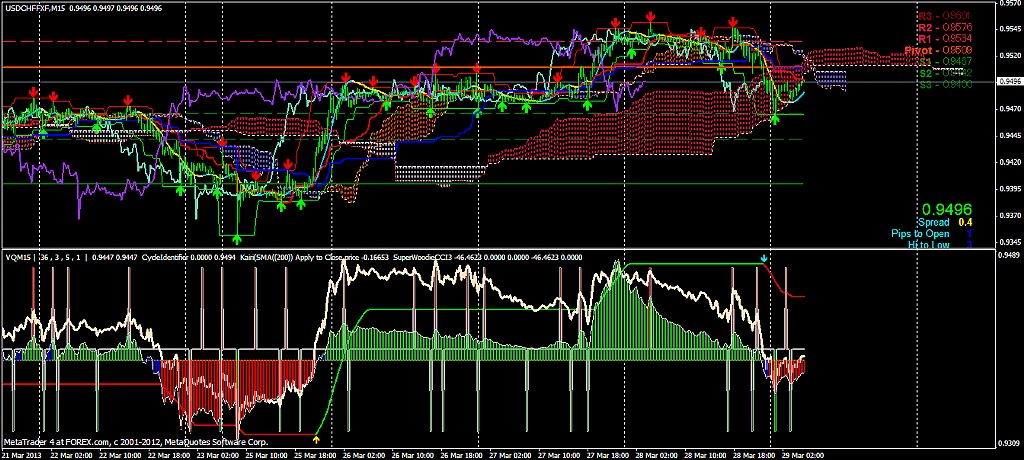Click the lowest green up arrow on price chart
1024x460 pixels.
[237, 239]
